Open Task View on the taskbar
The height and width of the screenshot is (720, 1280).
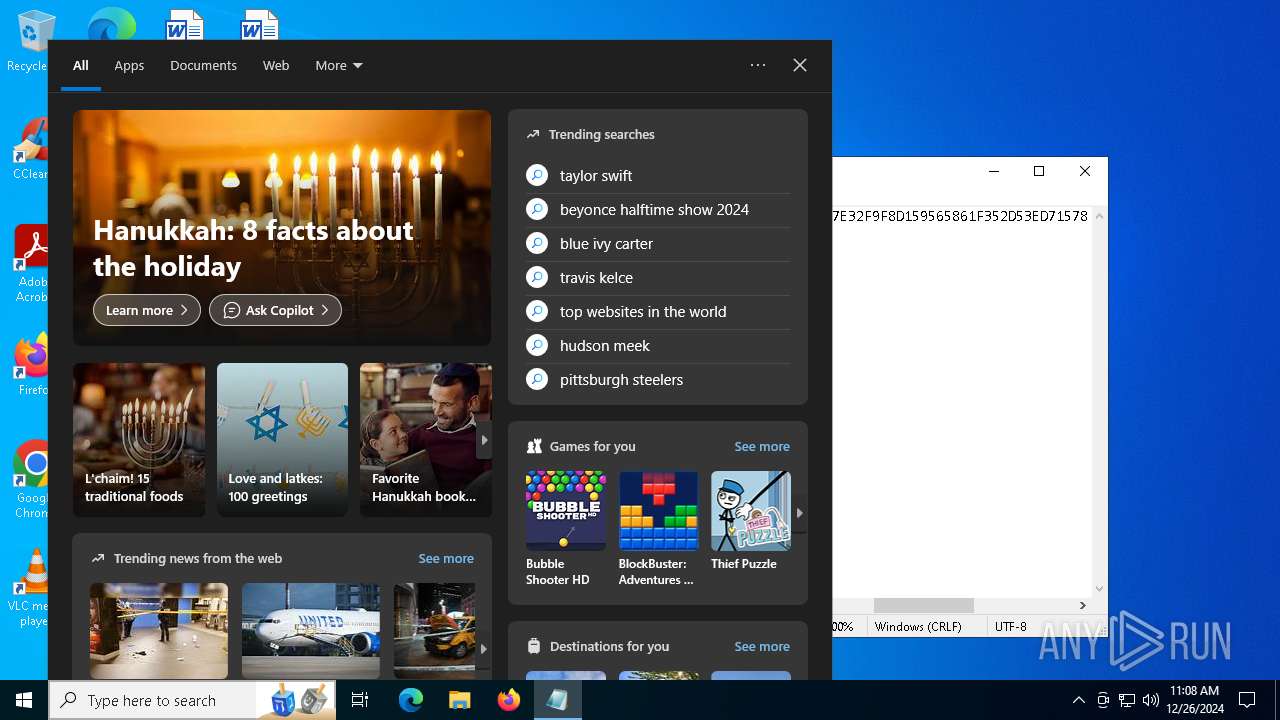[360, 700]
